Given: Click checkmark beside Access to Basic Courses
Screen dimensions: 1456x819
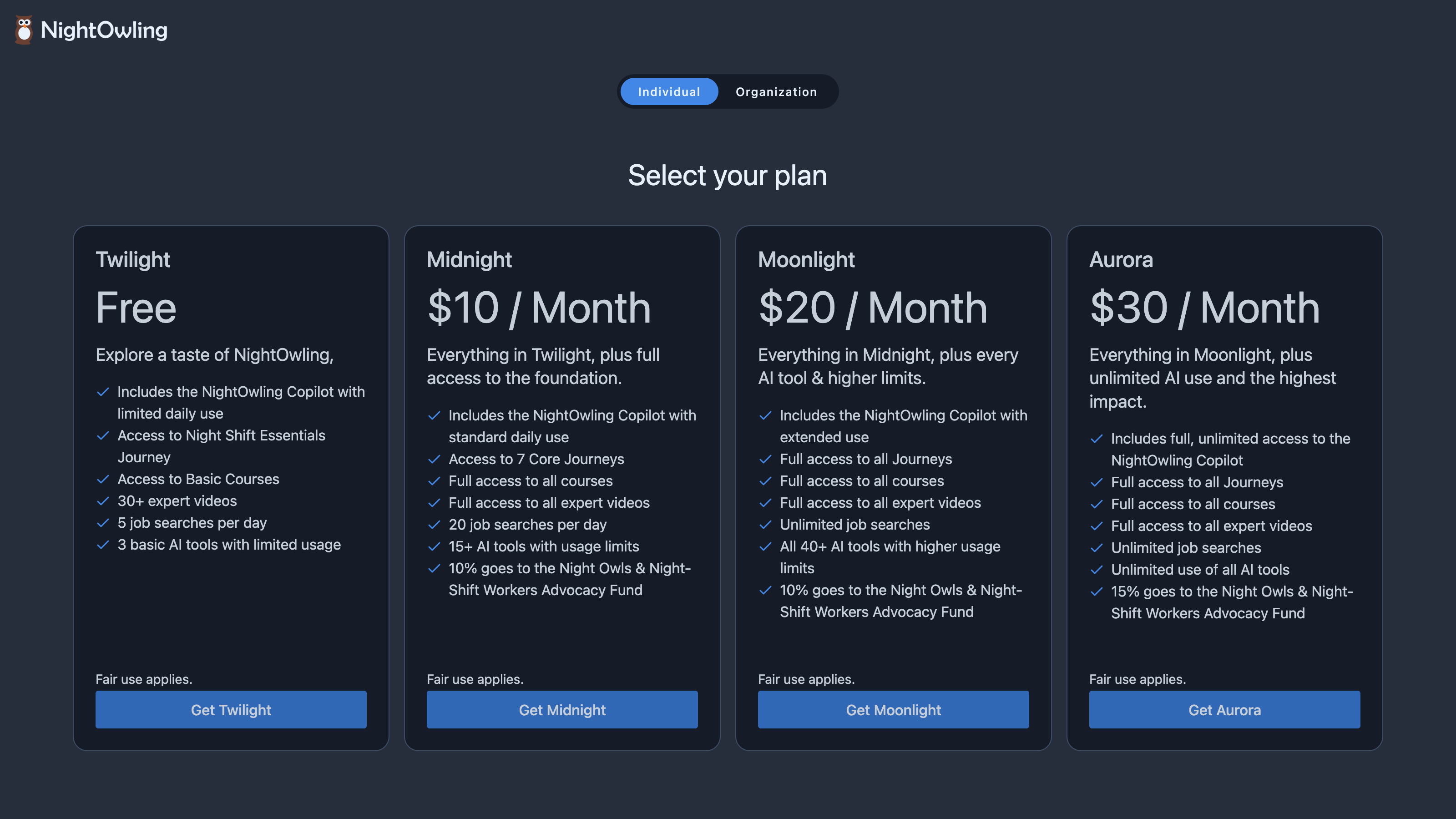Looking at the screenshot, I should 103,479.
